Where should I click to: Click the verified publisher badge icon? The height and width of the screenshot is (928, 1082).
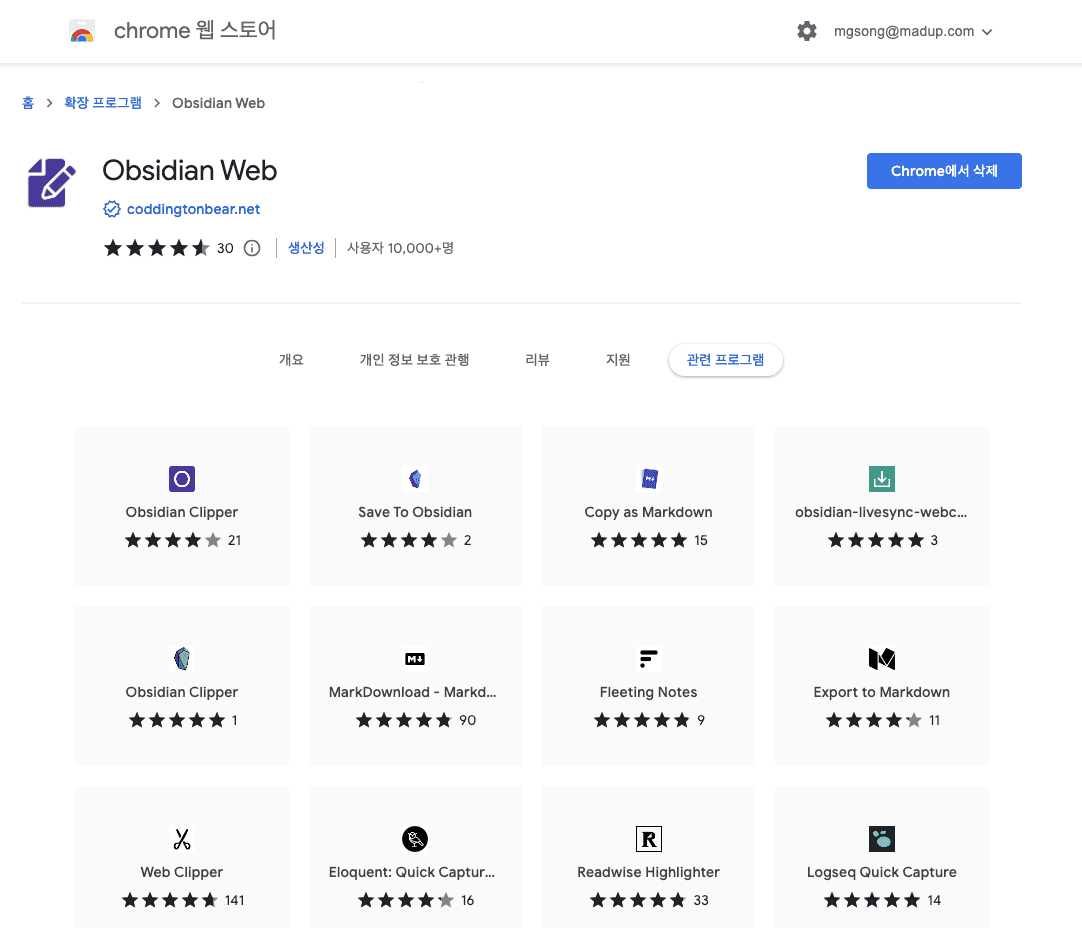[112, 209]
